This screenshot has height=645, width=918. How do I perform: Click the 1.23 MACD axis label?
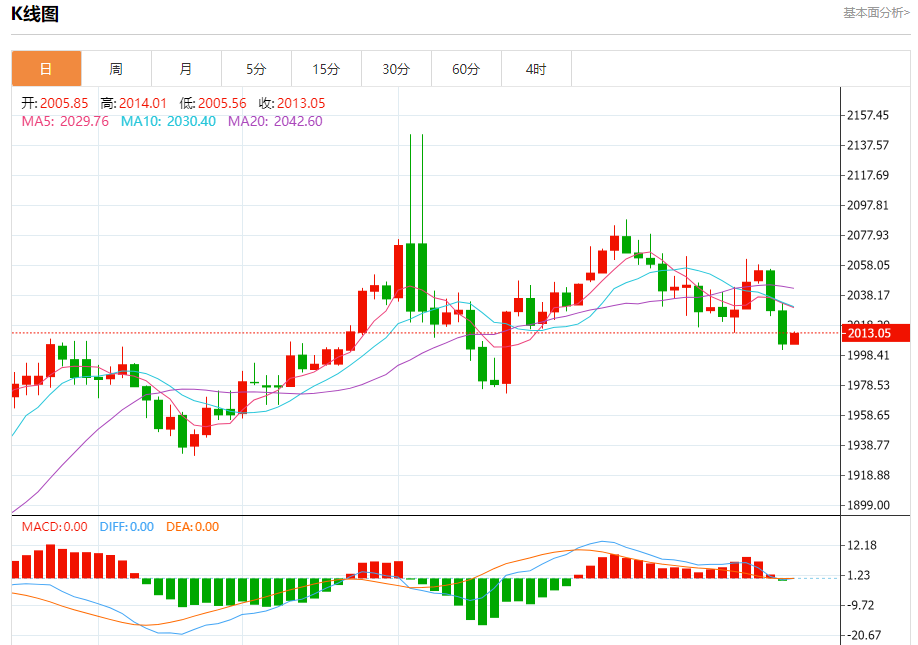(859, 575)
